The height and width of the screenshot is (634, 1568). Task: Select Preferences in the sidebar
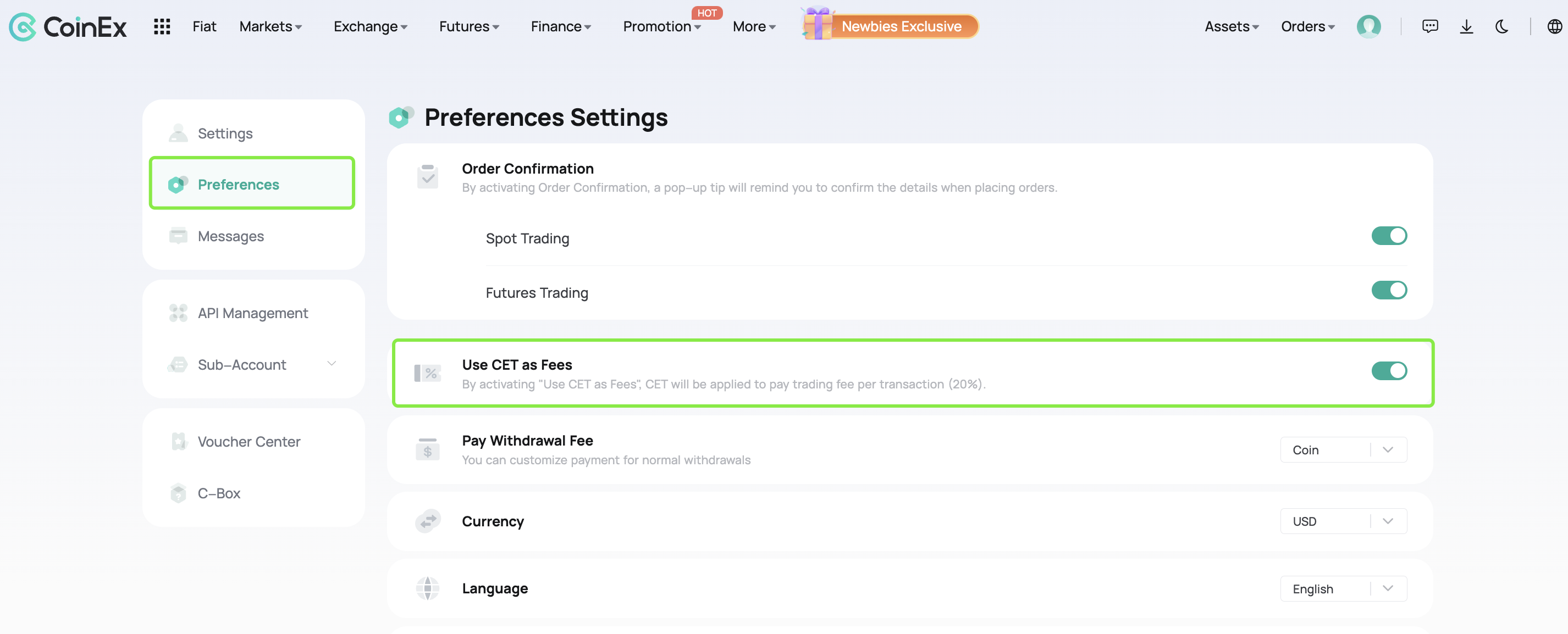252,183
